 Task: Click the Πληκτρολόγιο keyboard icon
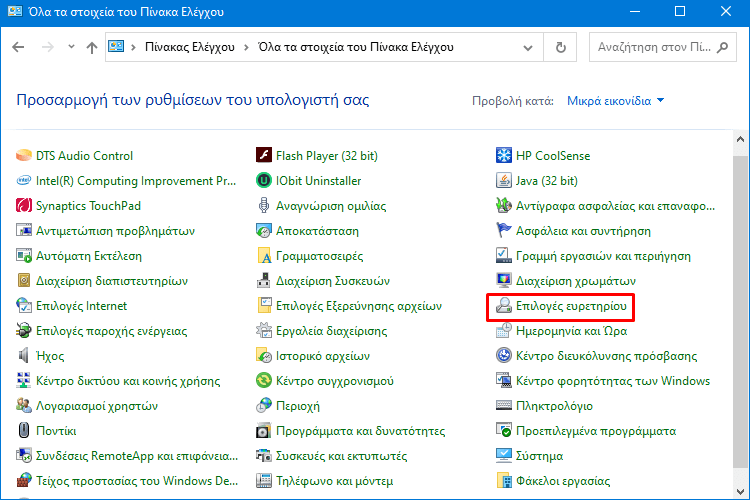pos(504,405)
